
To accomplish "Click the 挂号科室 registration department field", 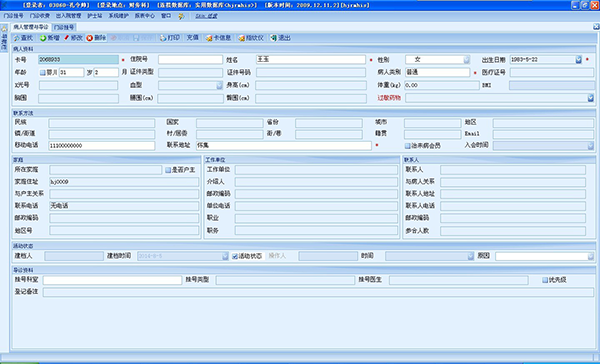I will [112, 280].
